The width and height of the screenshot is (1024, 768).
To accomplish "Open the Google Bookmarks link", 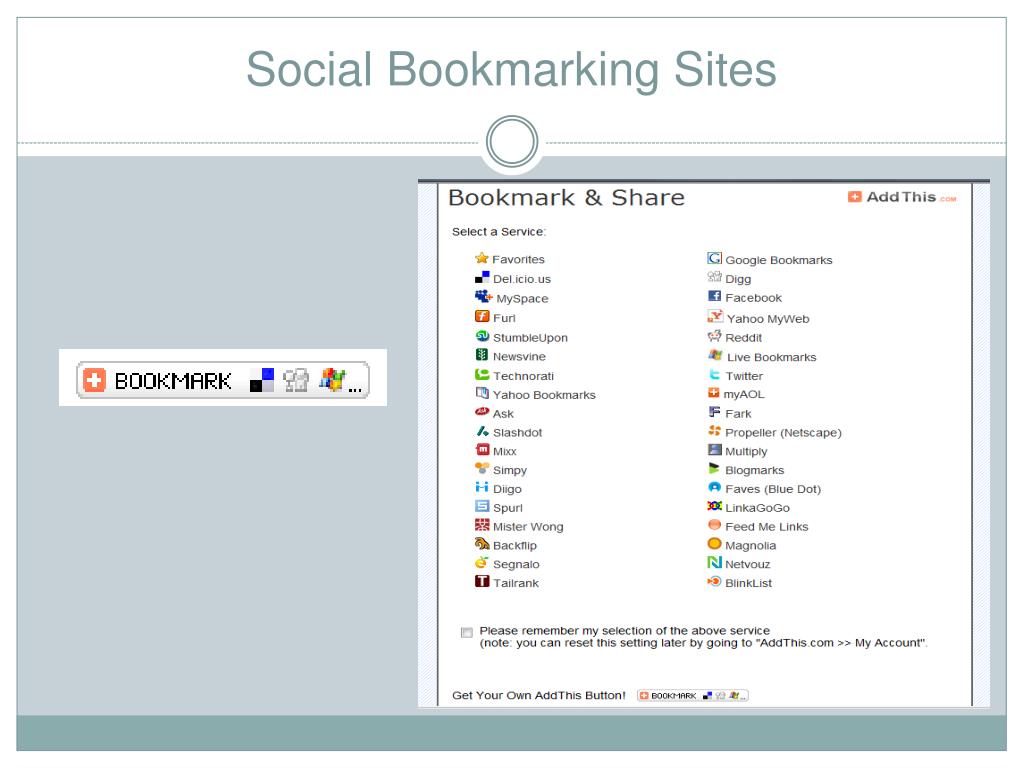I will tap(778, 260).
